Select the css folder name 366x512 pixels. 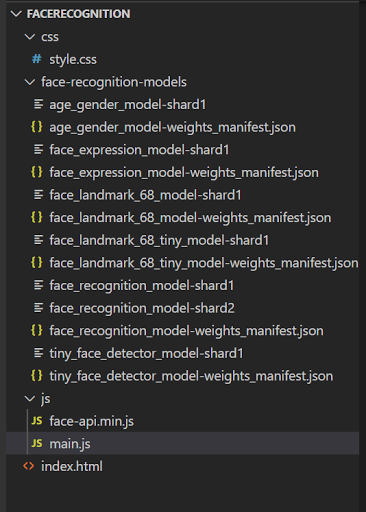50,37
